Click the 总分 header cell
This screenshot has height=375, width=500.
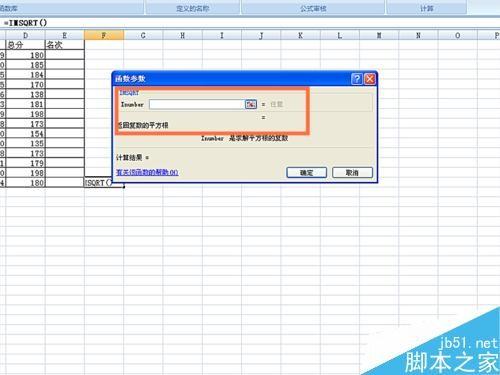pos(25,45)
